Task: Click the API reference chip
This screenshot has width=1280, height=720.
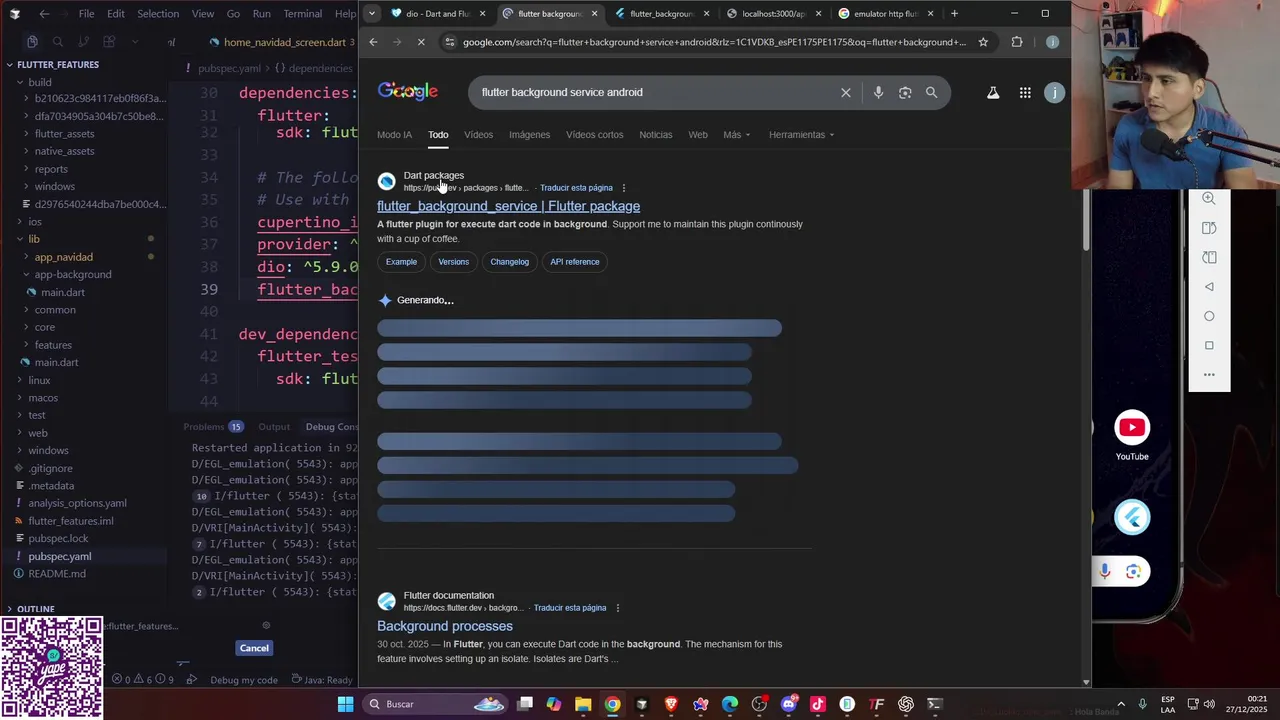Action: [x=575, y=262]
